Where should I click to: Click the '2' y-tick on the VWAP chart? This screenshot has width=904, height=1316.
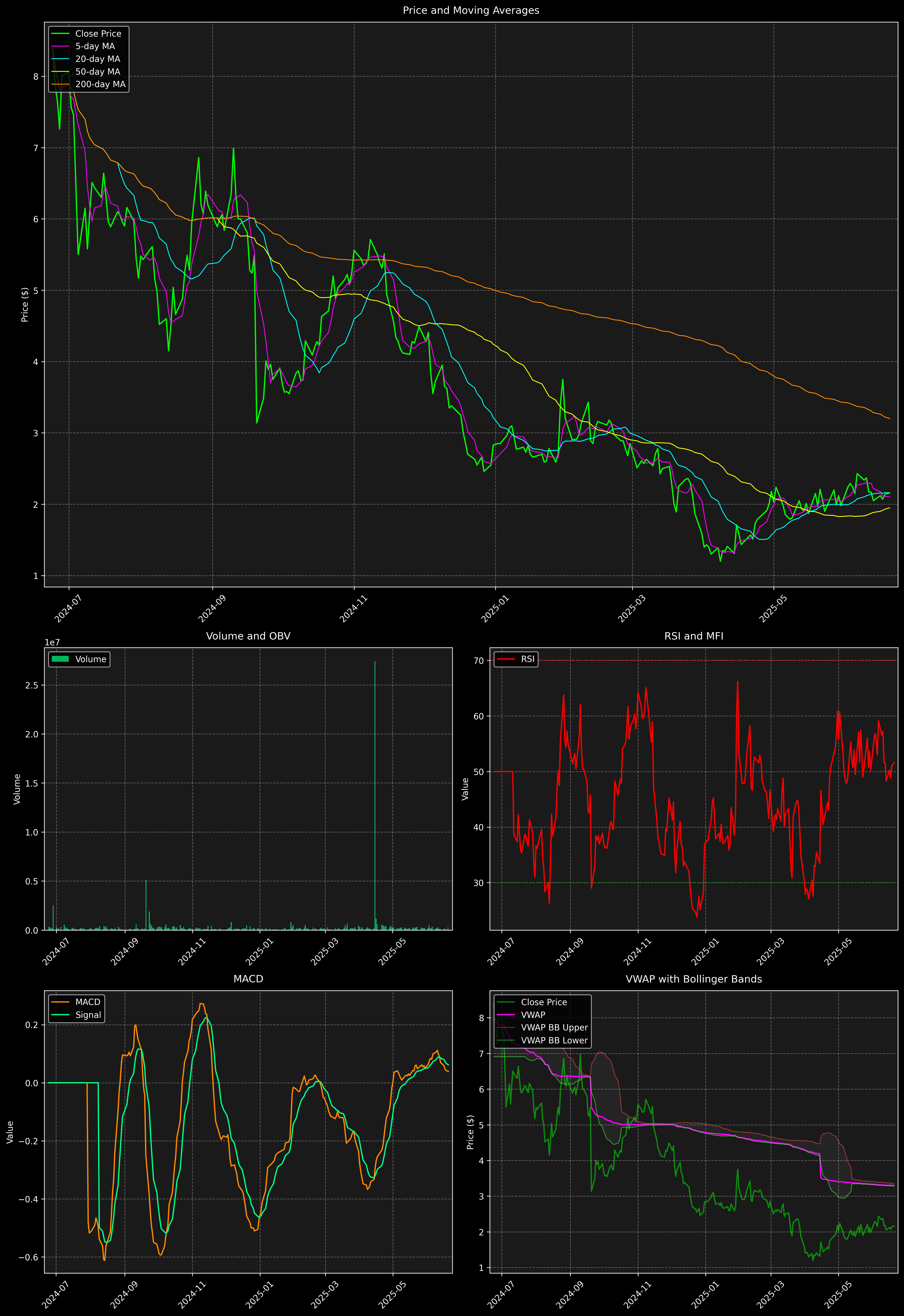(x=482, y=1232)
